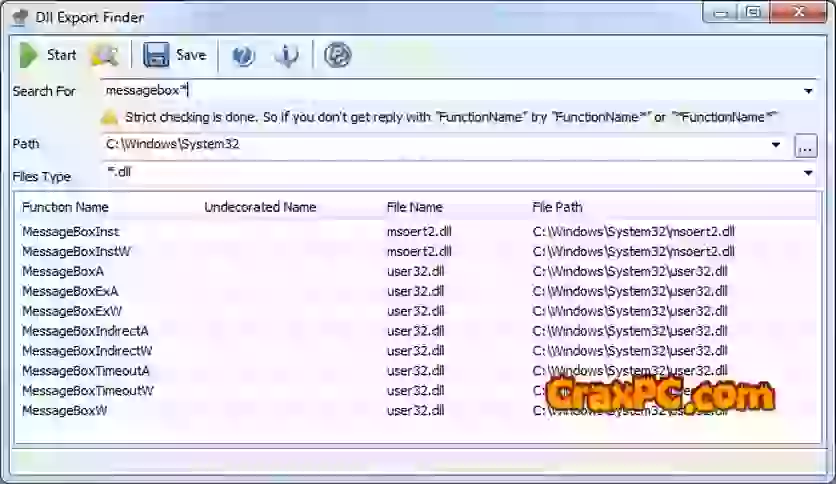Click the file path in the MessageBoxInstW row
This screenshot has width=836, height=484.
[633, 251]
